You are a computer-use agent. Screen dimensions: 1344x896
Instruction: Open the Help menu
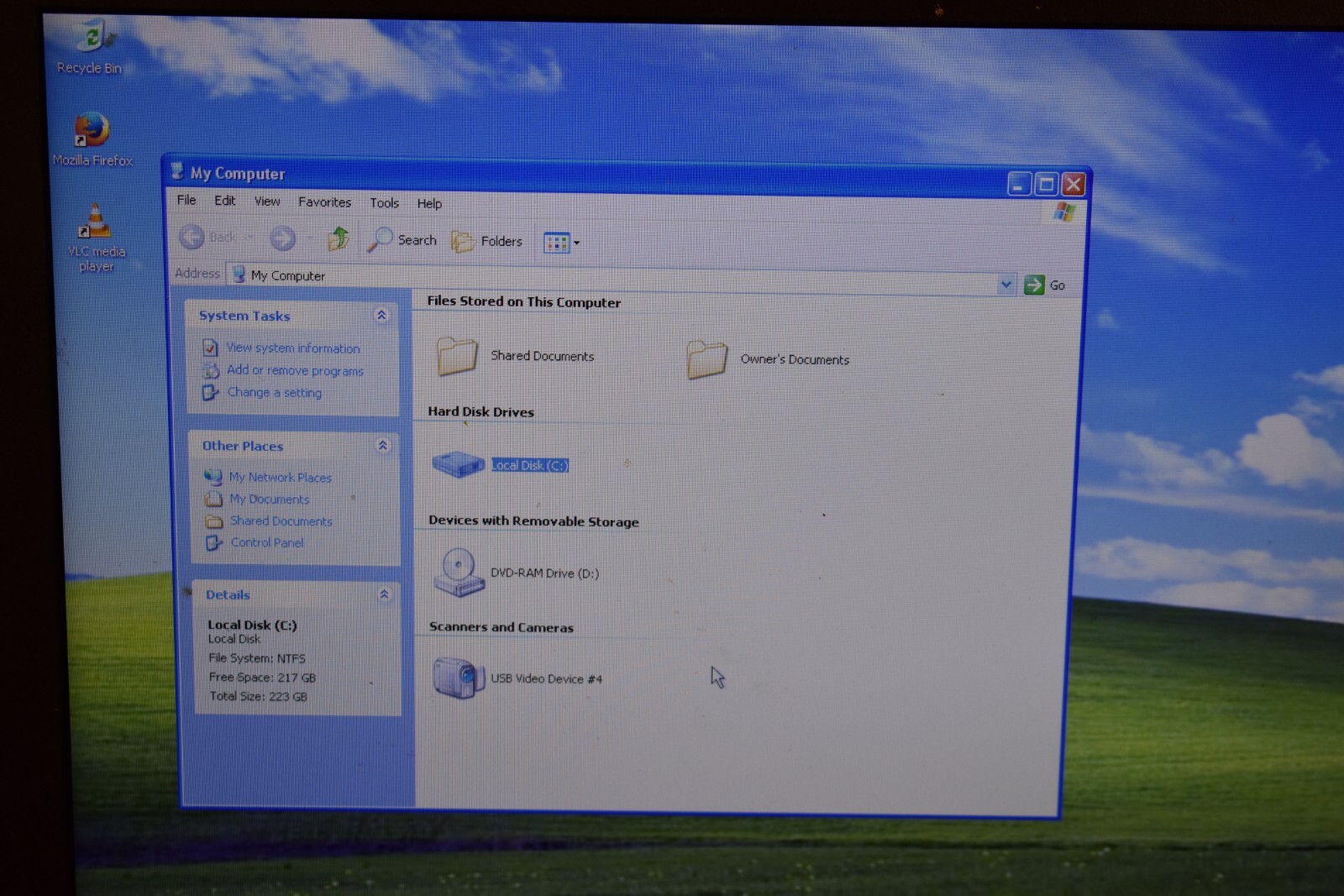pos(429,204)
